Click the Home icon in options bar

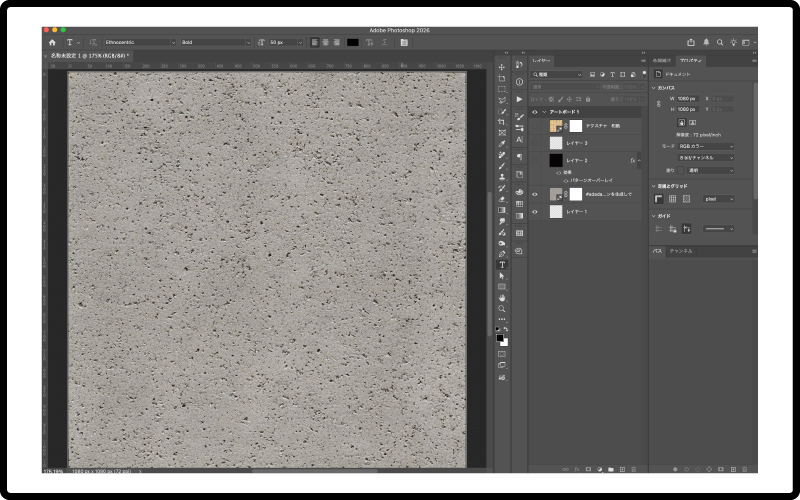pyautogui.click(x=52, y=42)
